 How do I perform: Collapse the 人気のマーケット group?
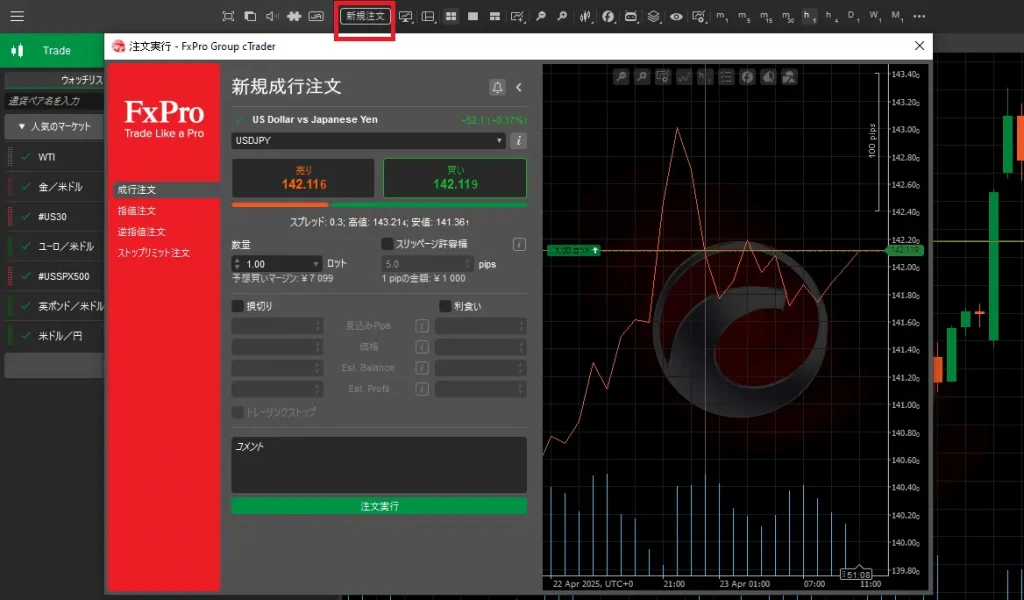point(54,127)
